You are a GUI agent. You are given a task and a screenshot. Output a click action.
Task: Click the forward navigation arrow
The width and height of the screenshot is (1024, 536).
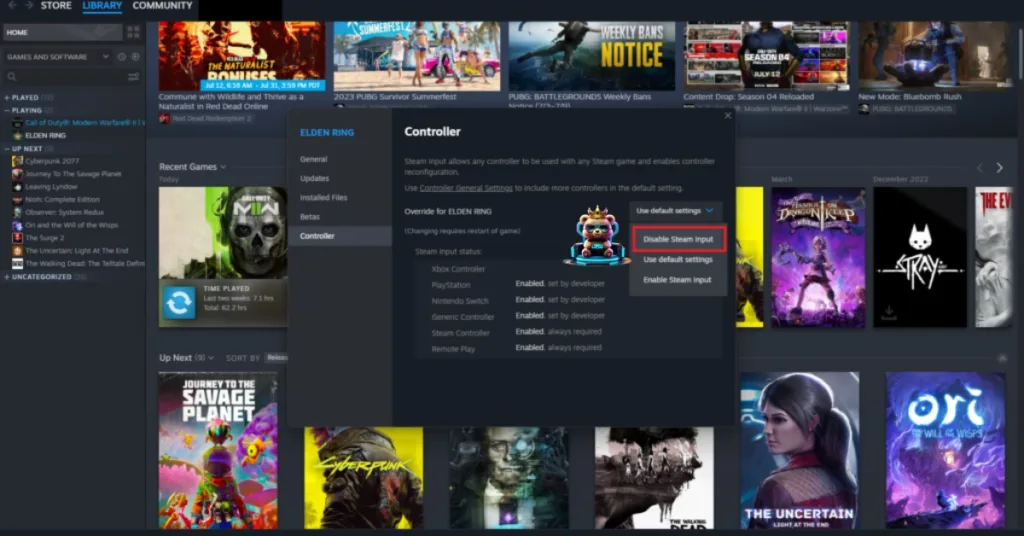pos(27,6)
